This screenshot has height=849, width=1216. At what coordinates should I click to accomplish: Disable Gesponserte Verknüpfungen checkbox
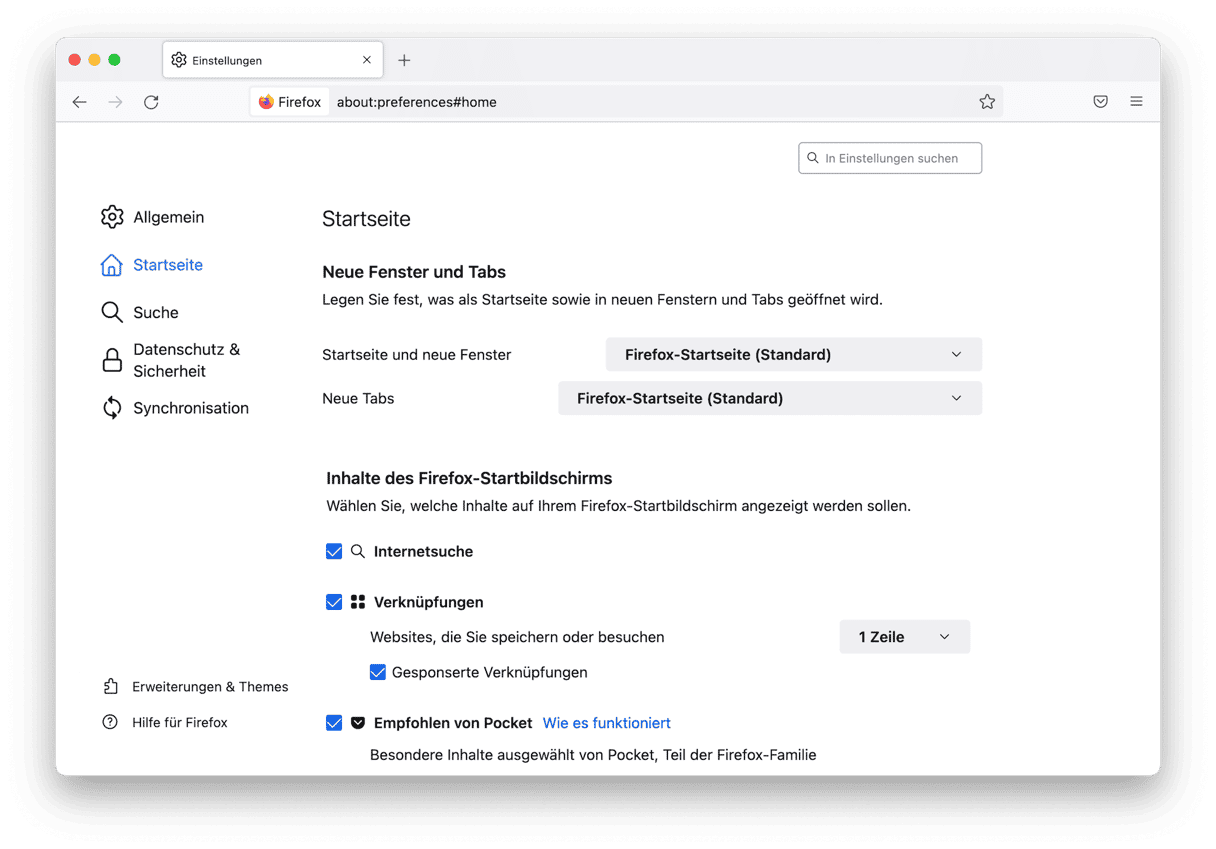pos(378,672)
